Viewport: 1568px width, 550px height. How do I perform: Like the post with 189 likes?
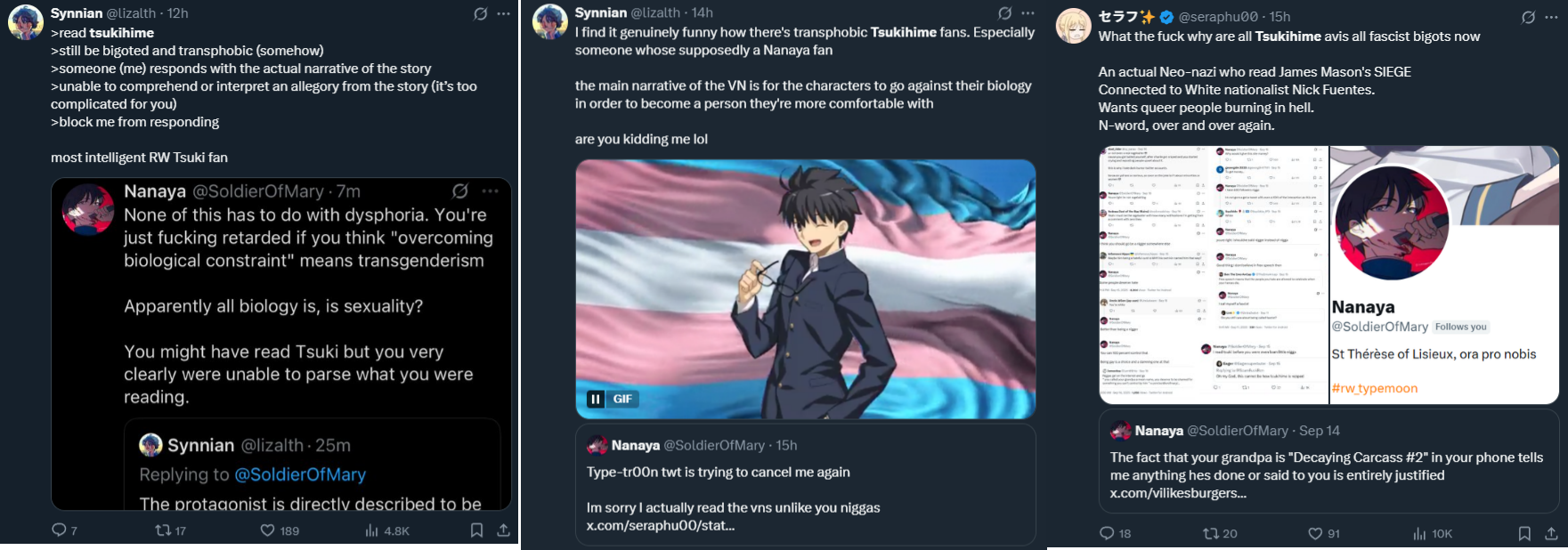click(x=267, y=530)
